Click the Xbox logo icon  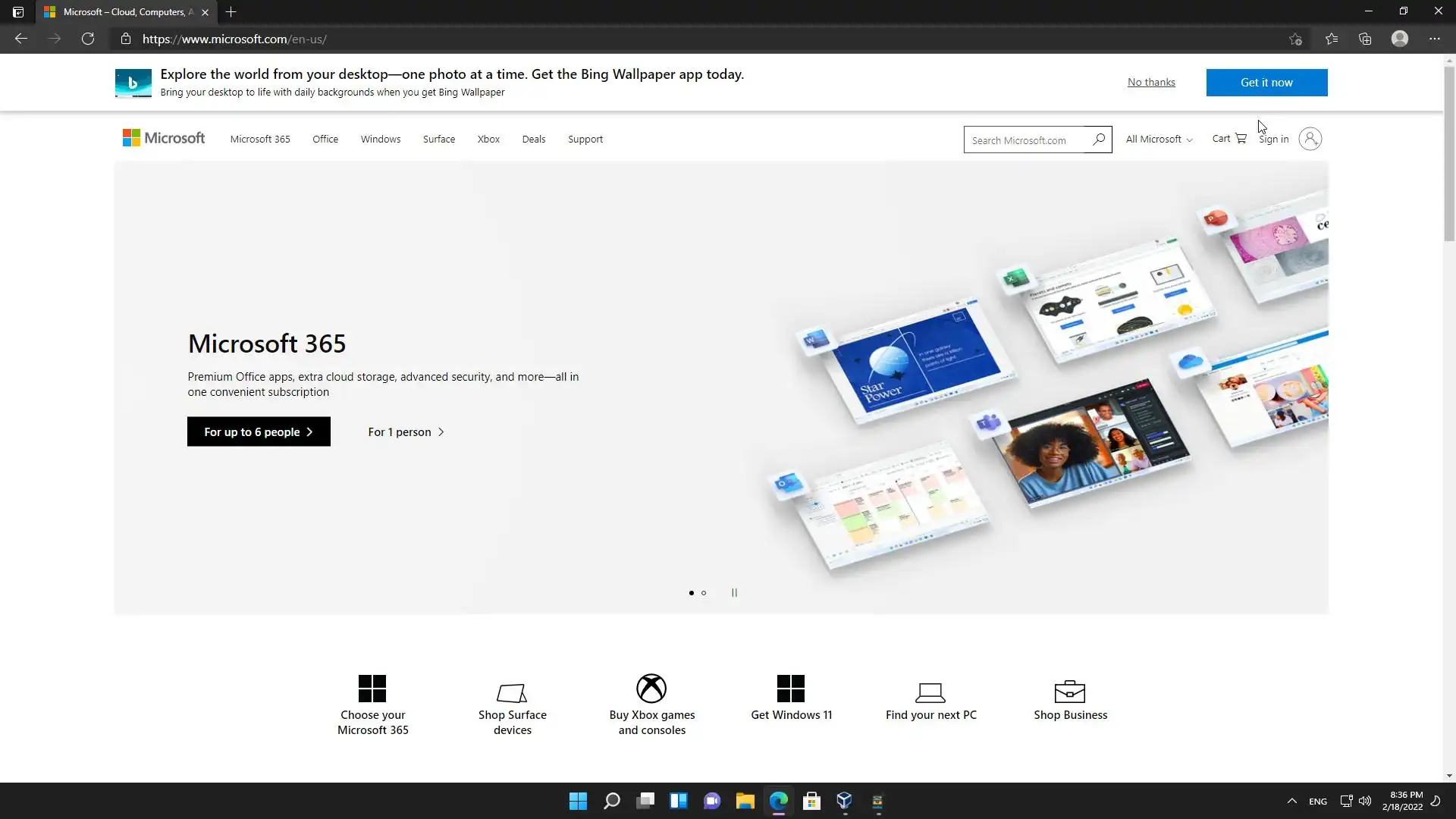click(651, 689)
